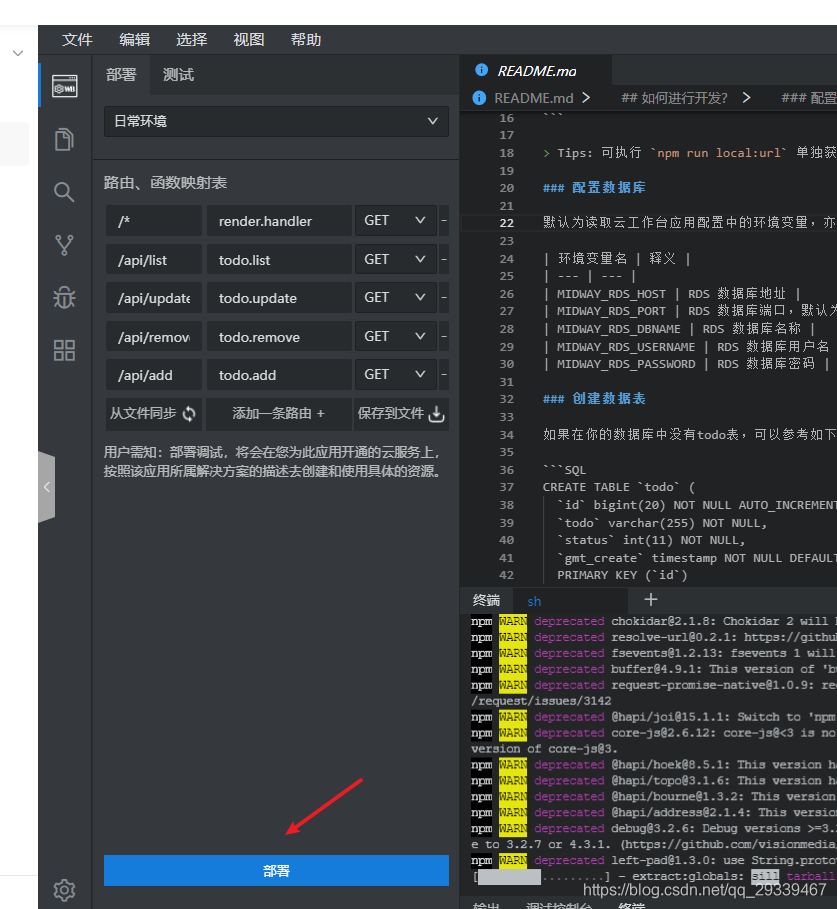Image resolution: width=837 pixels, height=909 pixels.
Task: Click the render.handler function field
Action: point(279,220)
